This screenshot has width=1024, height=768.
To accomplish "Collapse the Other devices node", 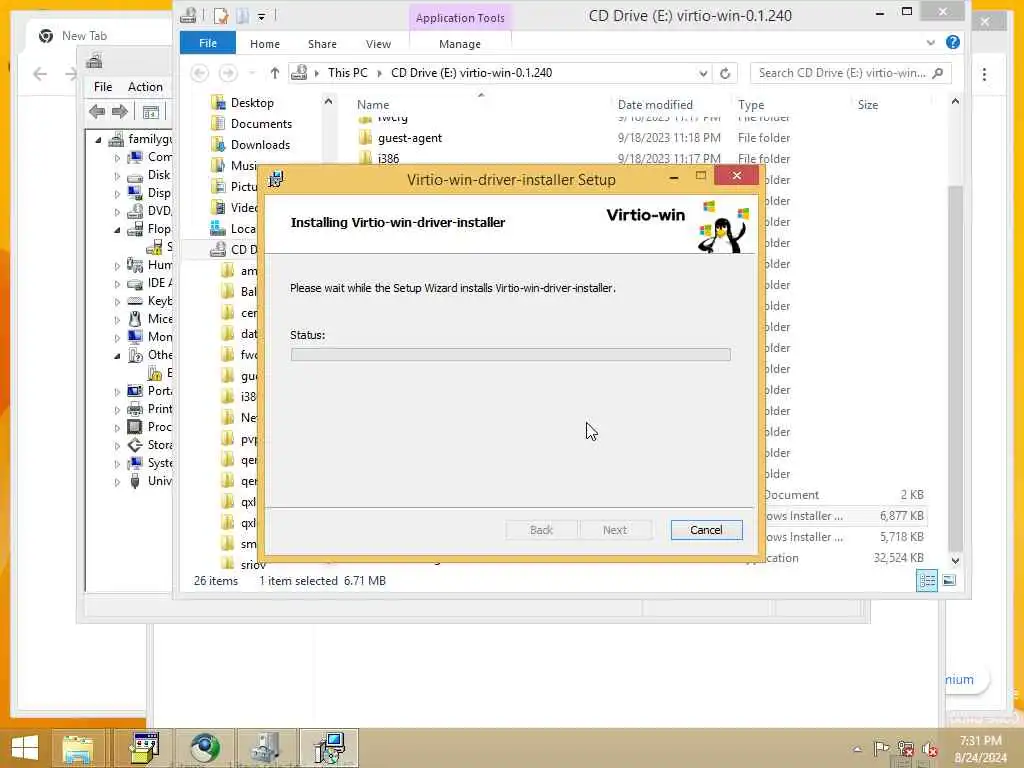I will (117, 356).
